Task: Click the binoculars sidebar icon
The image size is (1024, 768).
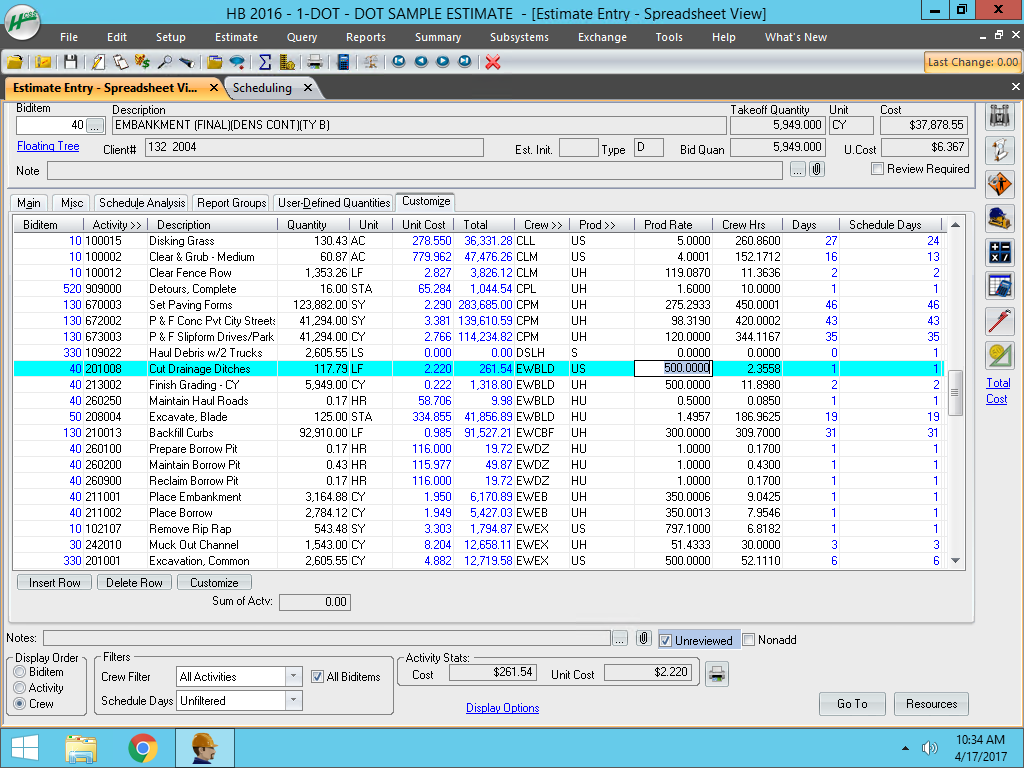Action: pyautogui.click(x=999, y=116)
